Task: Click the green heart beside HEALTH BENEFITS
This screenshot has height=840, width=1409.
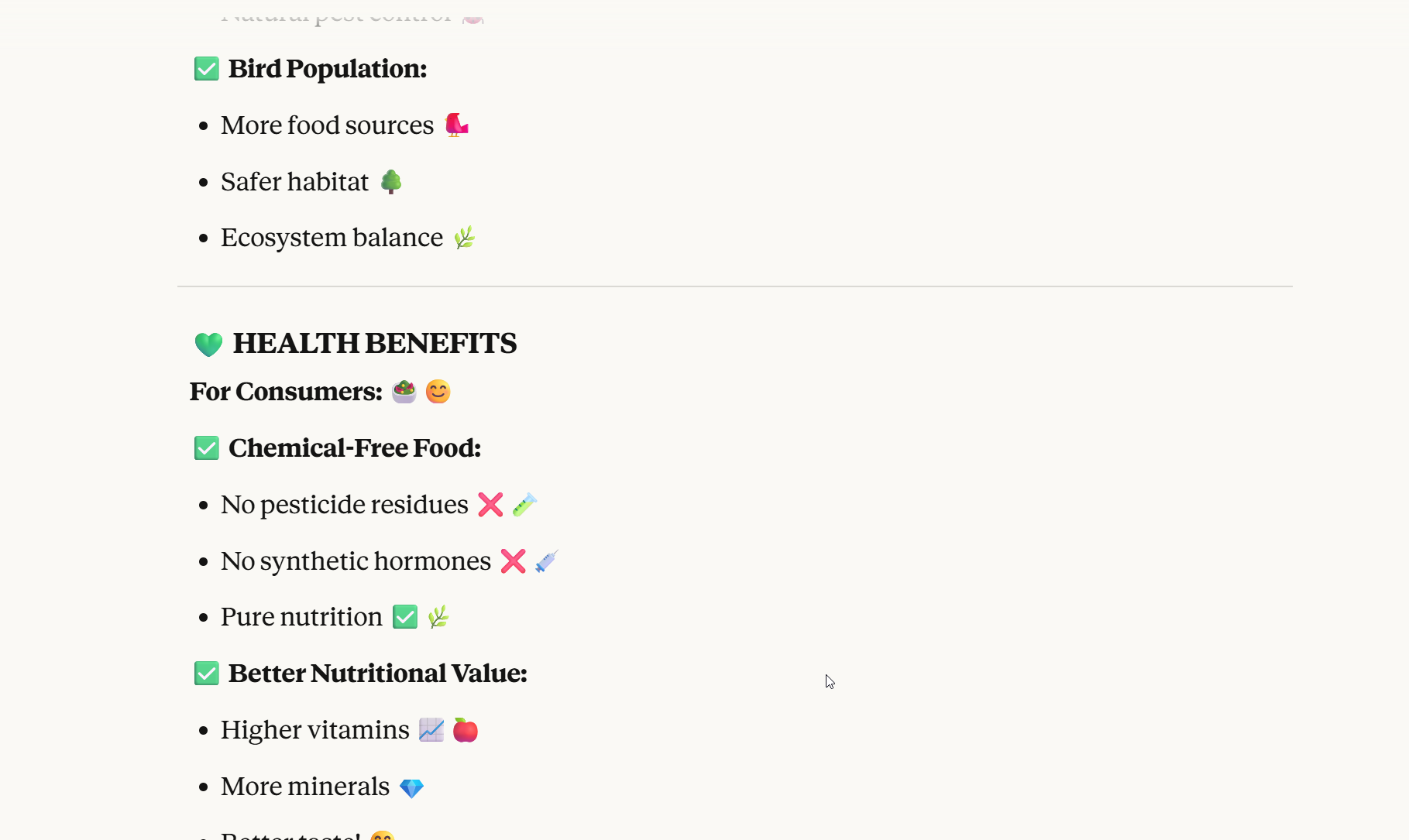Action: click(x=208, y=344)
